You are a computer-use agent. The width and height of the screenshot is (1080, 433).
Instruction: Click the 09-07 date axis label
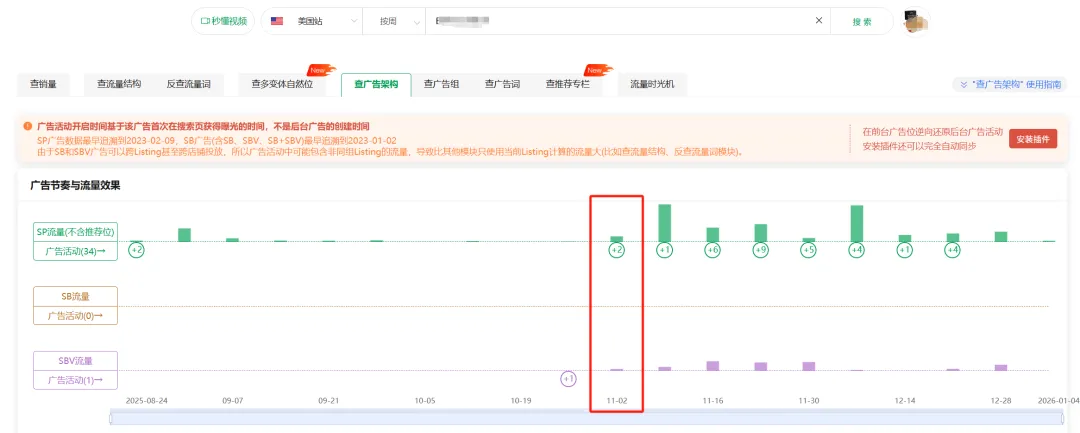click(x=233, y=400)
